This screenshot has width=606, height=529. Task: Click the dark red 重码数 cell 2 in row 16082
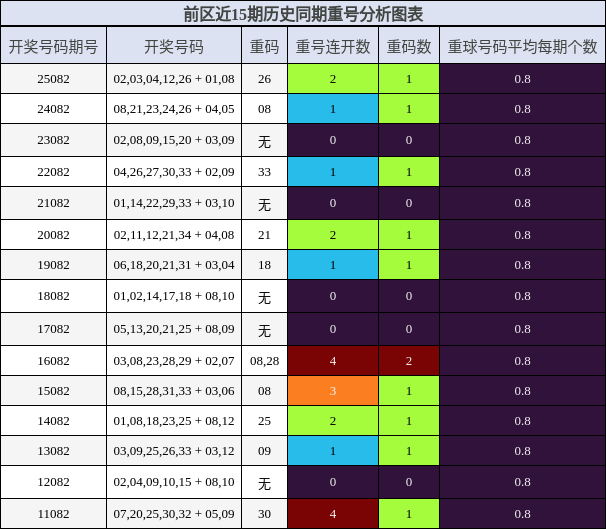409,361
